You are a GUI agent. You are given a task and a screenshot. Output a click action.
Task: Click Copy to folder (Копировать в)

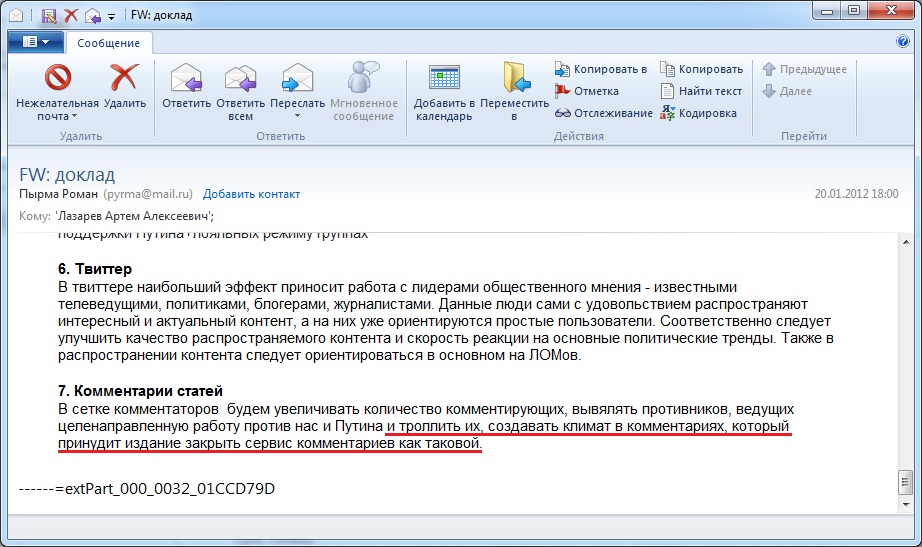point(601,69)
